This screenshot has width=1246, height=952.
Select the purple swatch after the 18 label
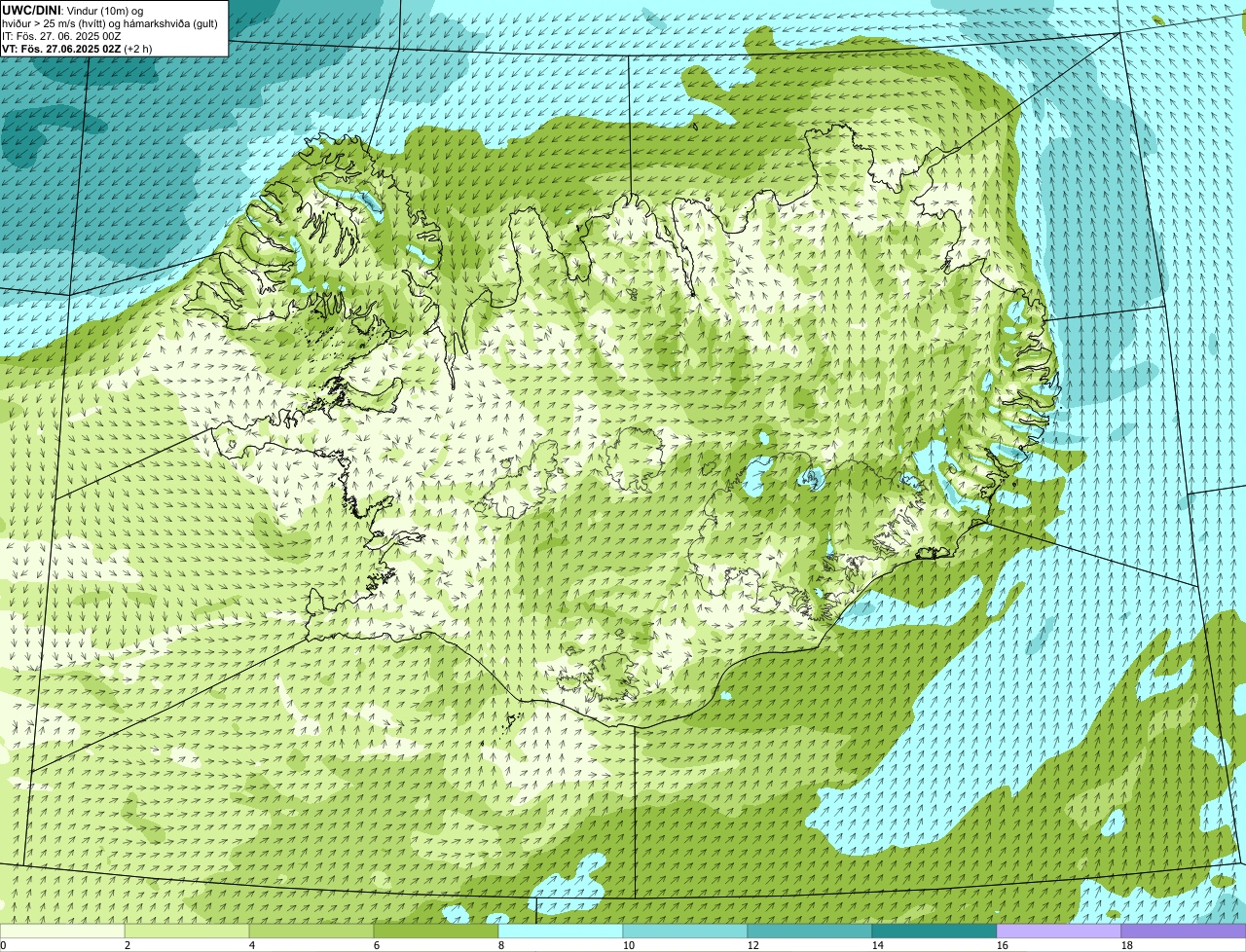[1184, 931]
